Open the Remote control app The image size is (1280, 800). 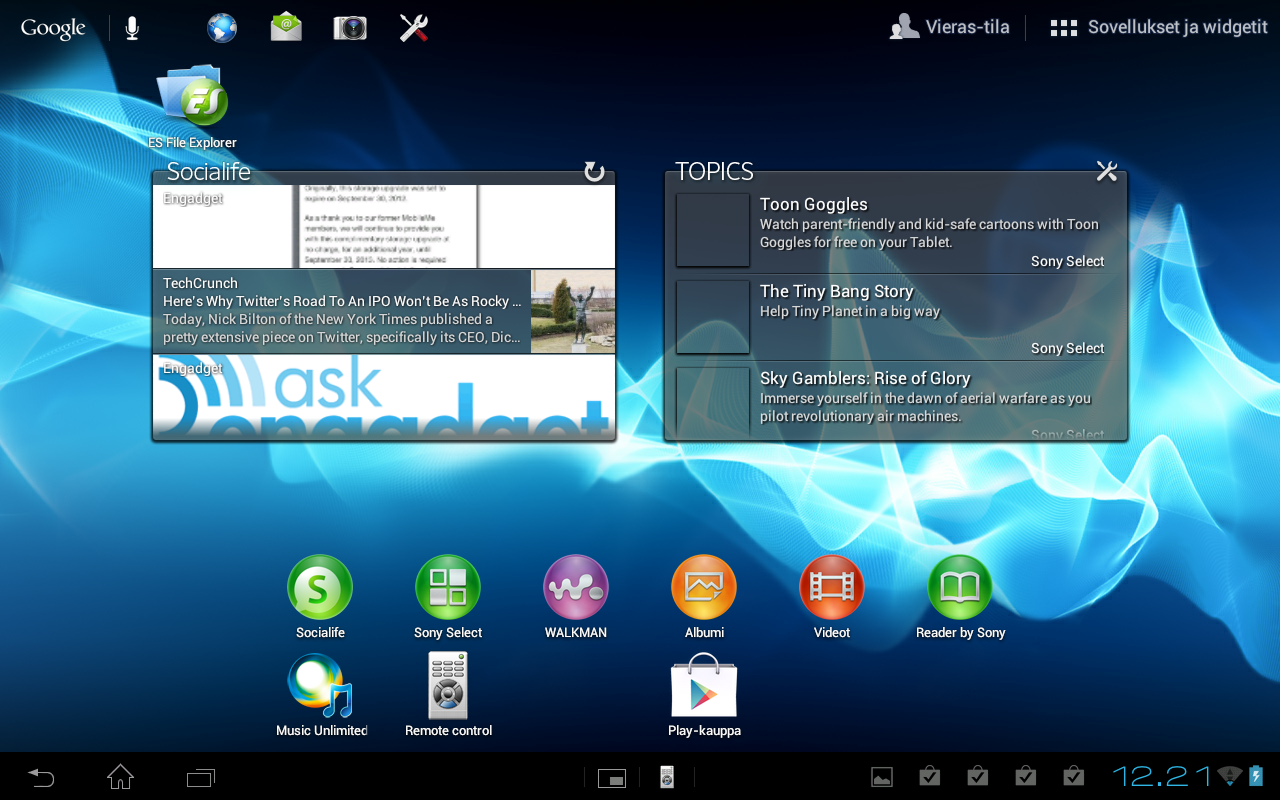448,695
